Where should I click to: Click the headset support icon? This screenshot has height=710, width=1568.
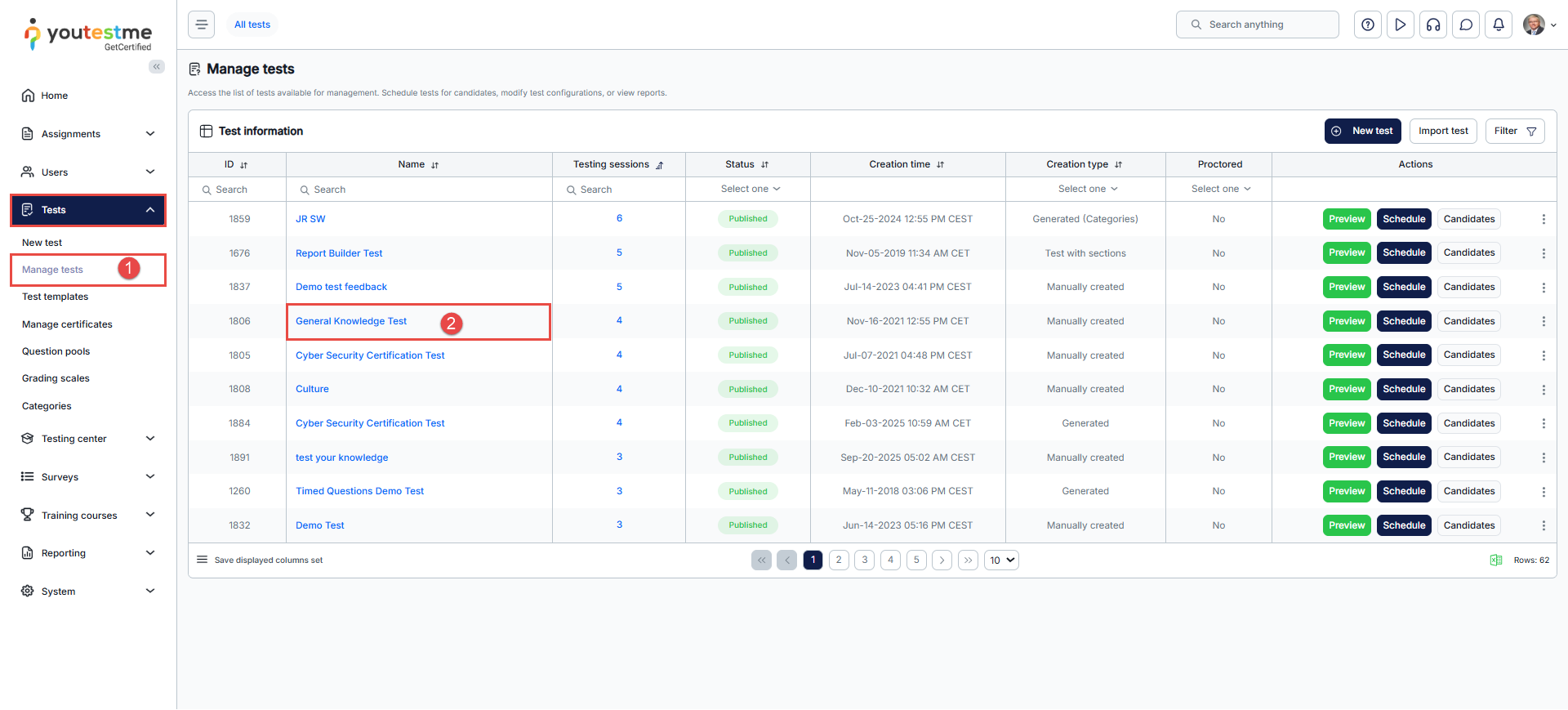click(x=1432, y=25)
